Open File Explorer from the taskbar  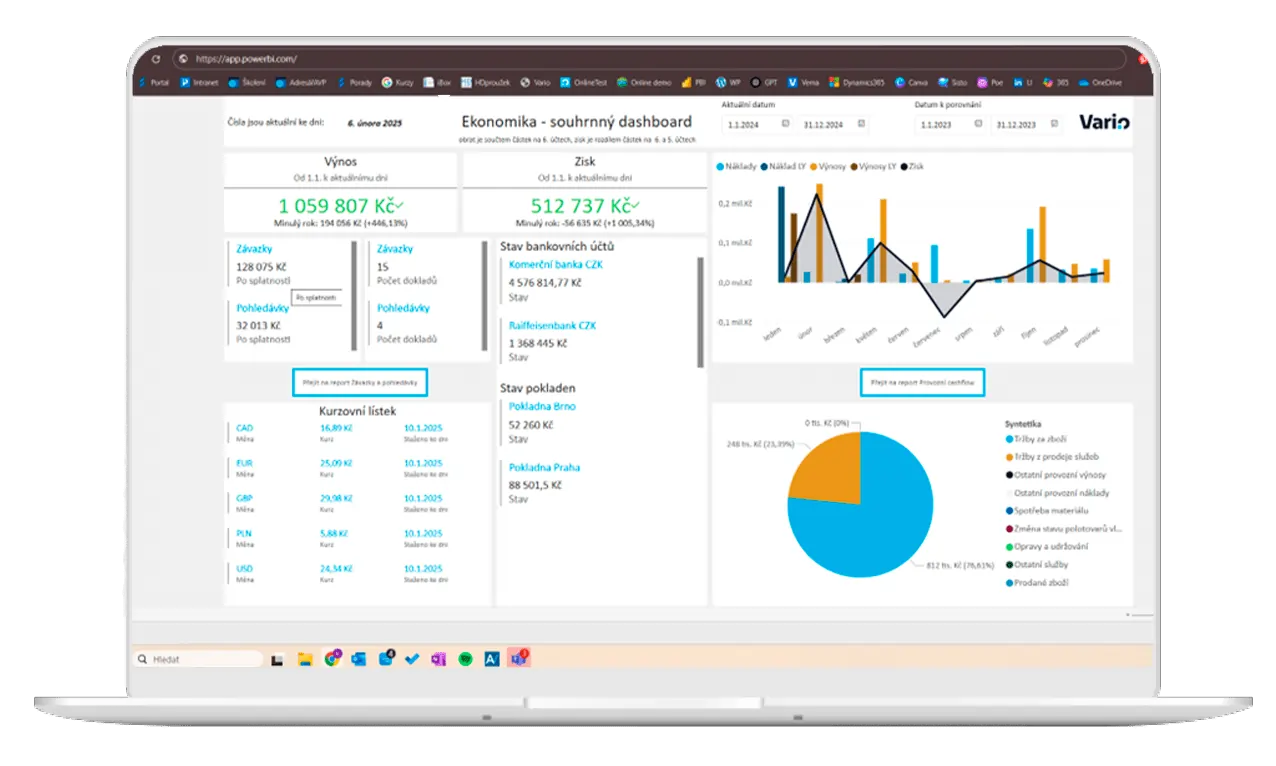(305, 659)
